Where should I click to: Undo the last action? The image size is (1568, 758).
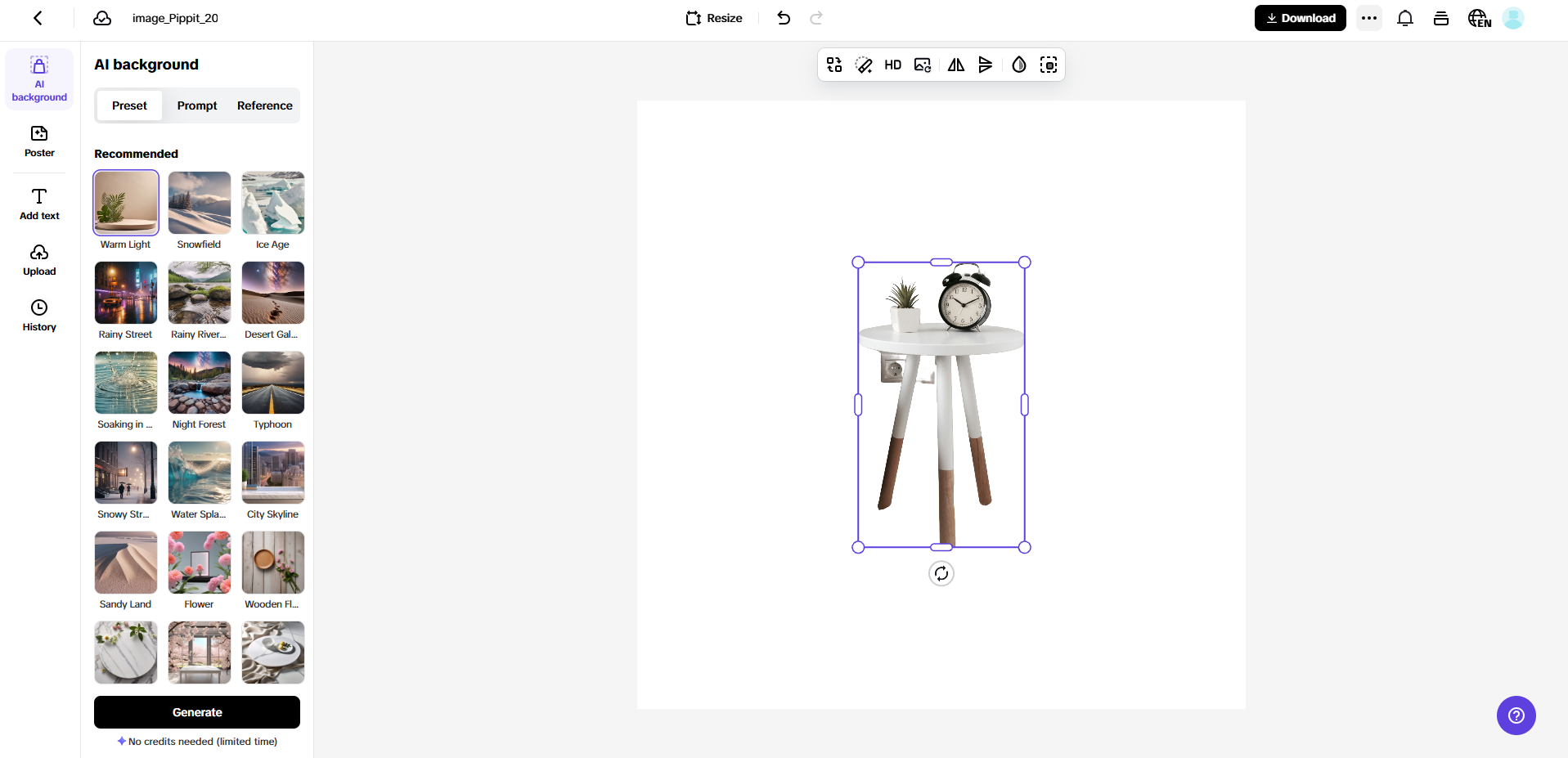(783, 17)
